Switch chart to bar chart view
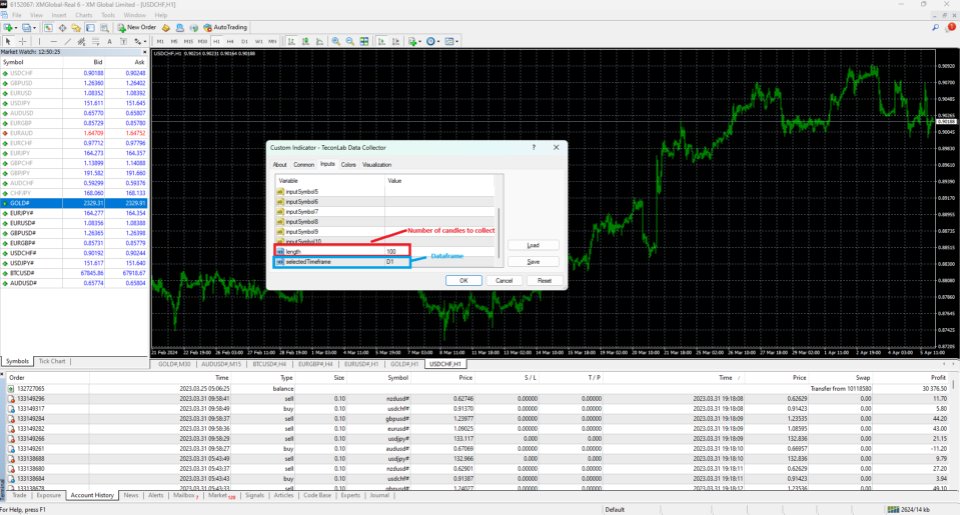The height and width of the screenshot is (515, 960). (291, 42)
